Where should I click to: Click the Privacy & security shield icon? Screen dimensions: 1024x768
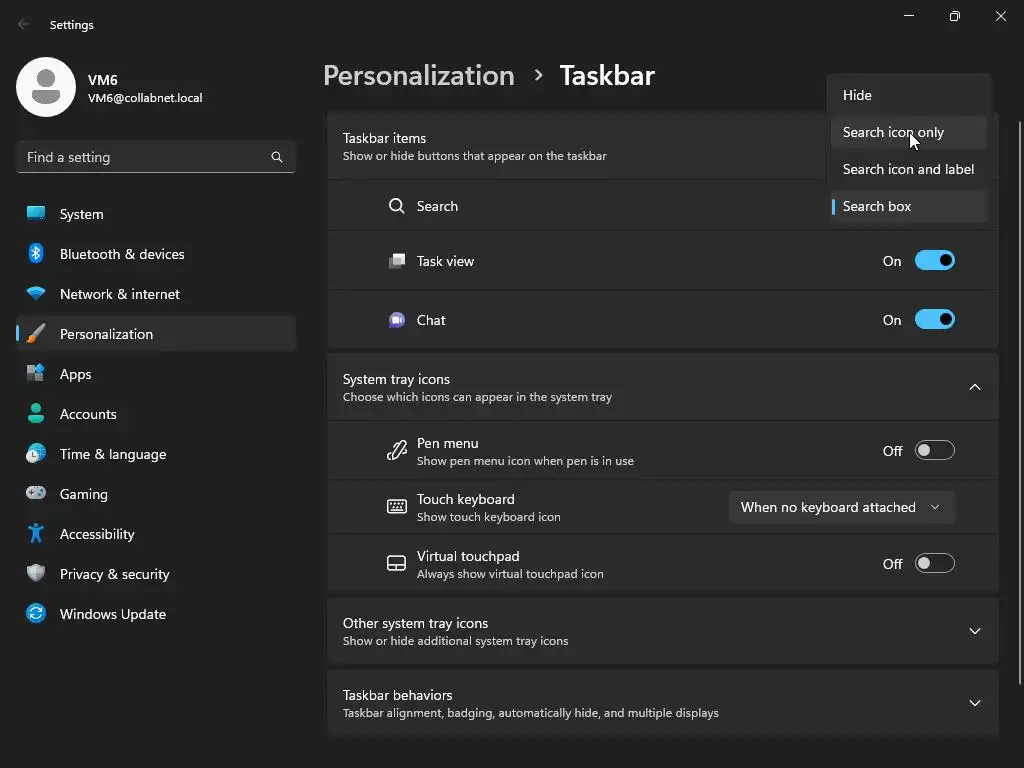[x=36, y=574]
